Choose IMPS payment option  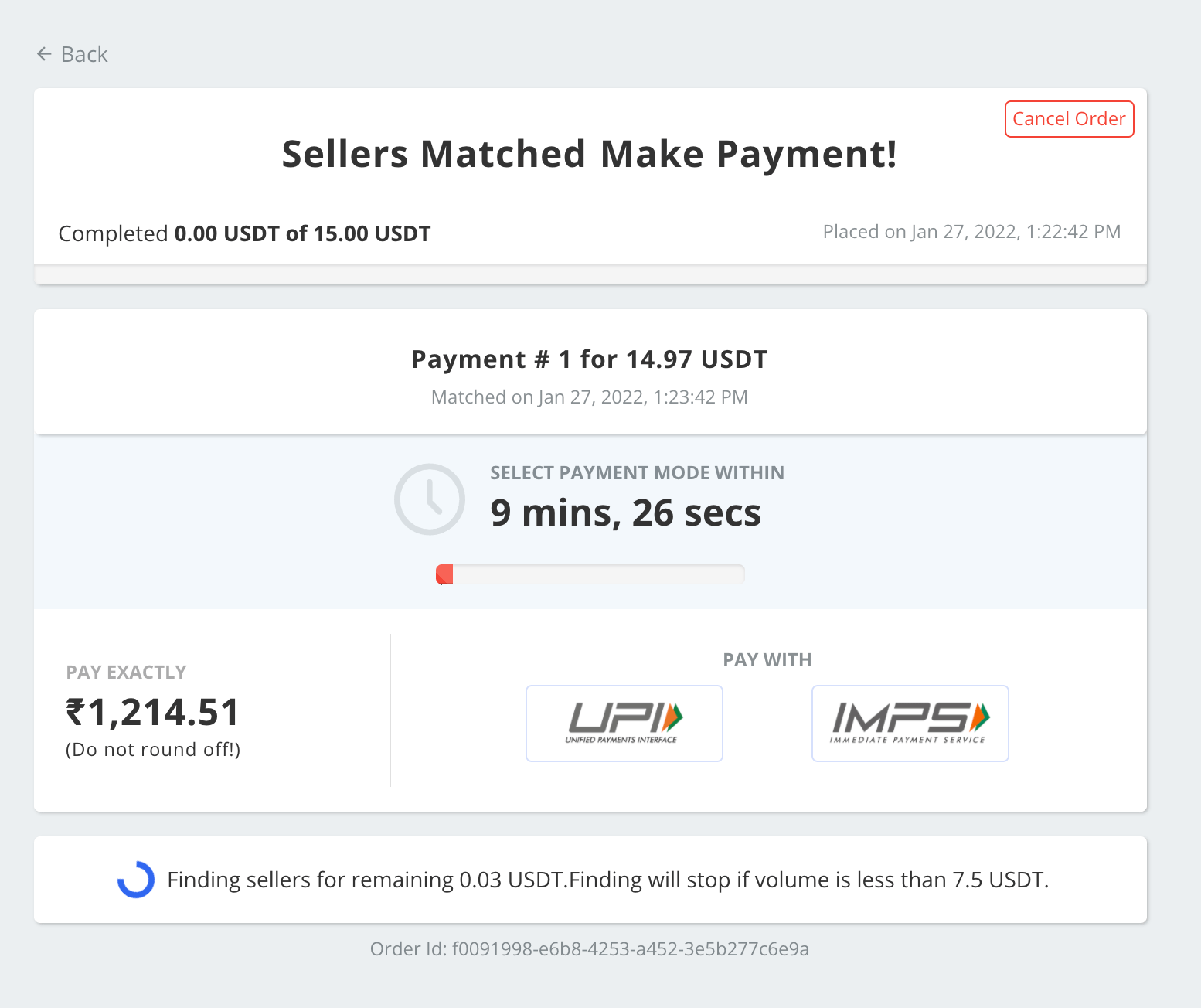pos(910,724)
